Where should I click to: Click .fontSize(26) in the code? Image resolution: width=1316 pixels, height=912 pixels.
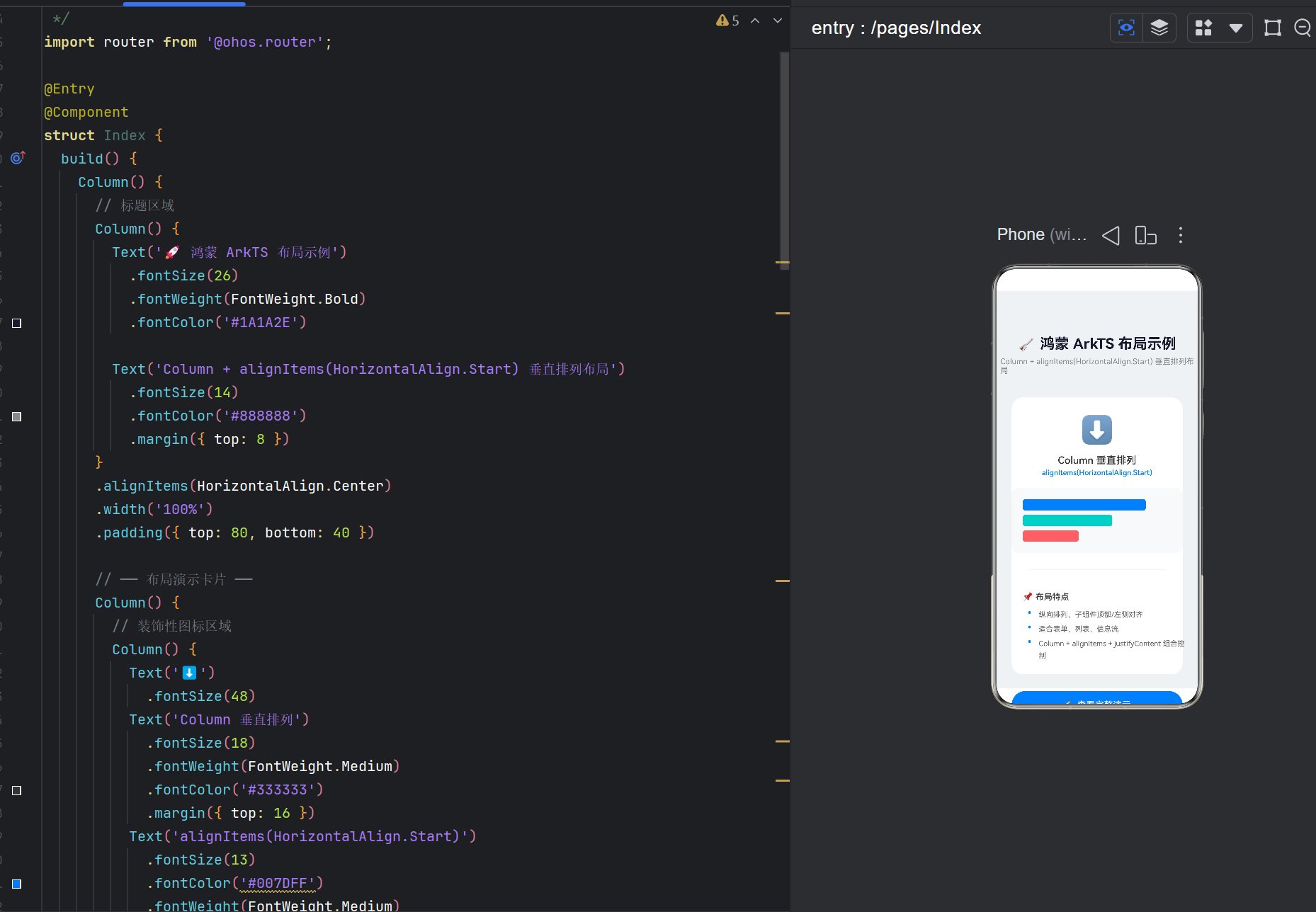coord(184,275)
